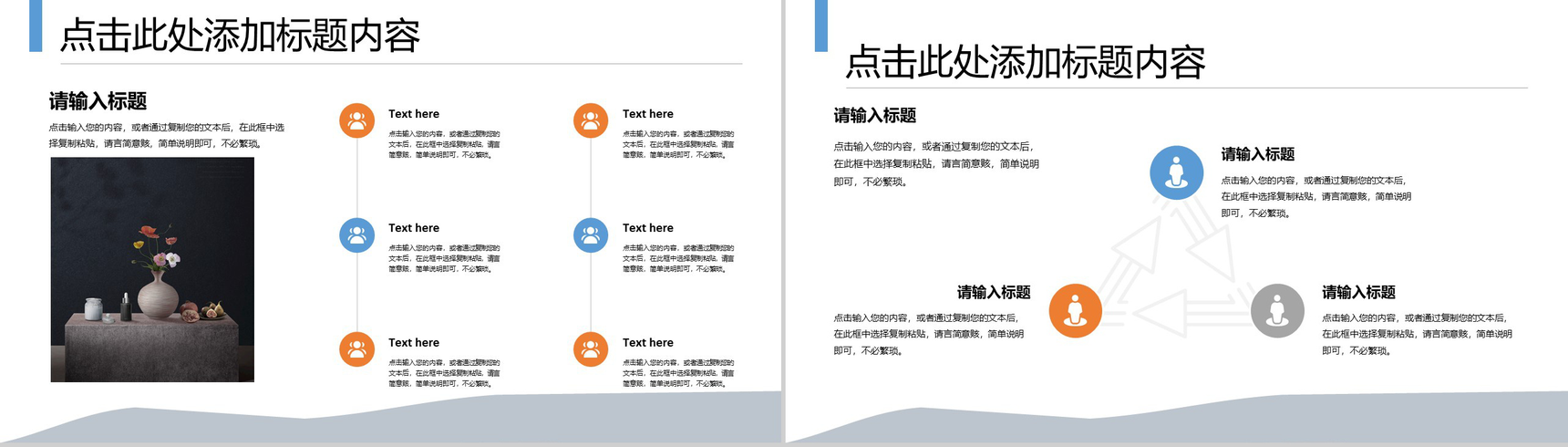This screenshot has width=1568, height=447.
Task: Click 'Text here' beside the bottom-right orange timeline icon
Action: coord(648,343)
